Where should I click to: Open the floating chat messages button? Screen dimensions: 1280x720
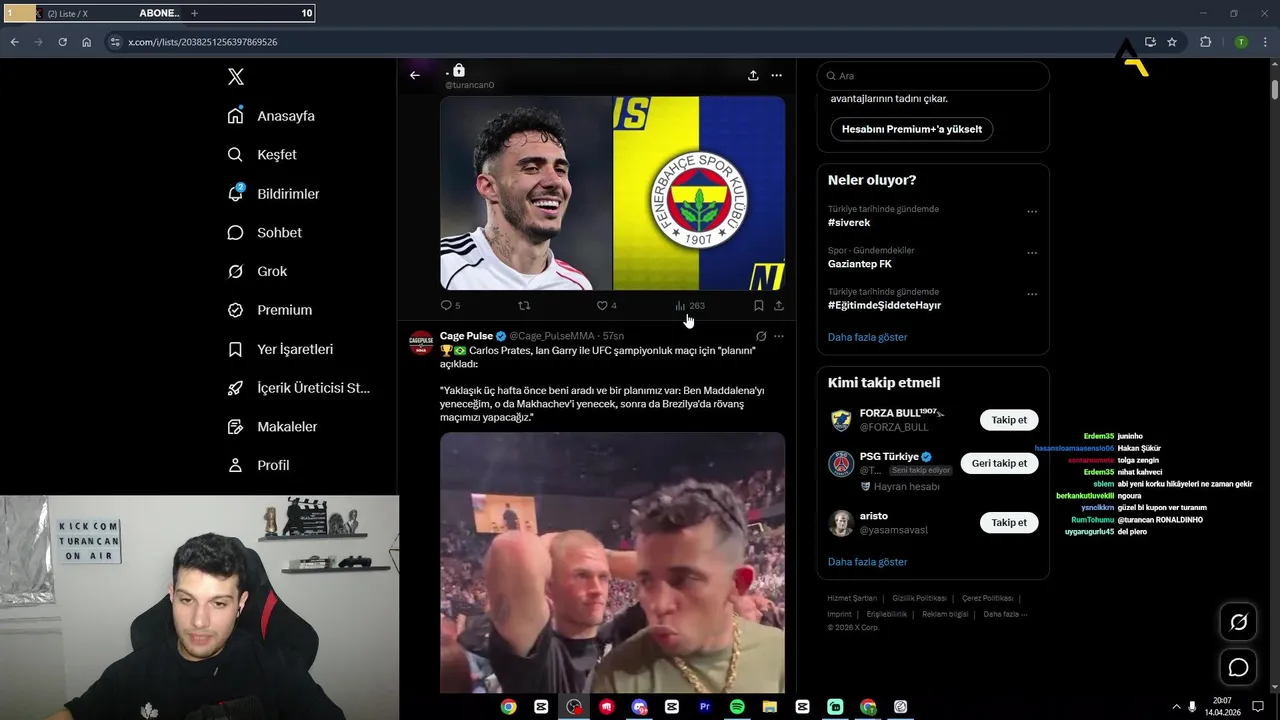pos(1238,667)
